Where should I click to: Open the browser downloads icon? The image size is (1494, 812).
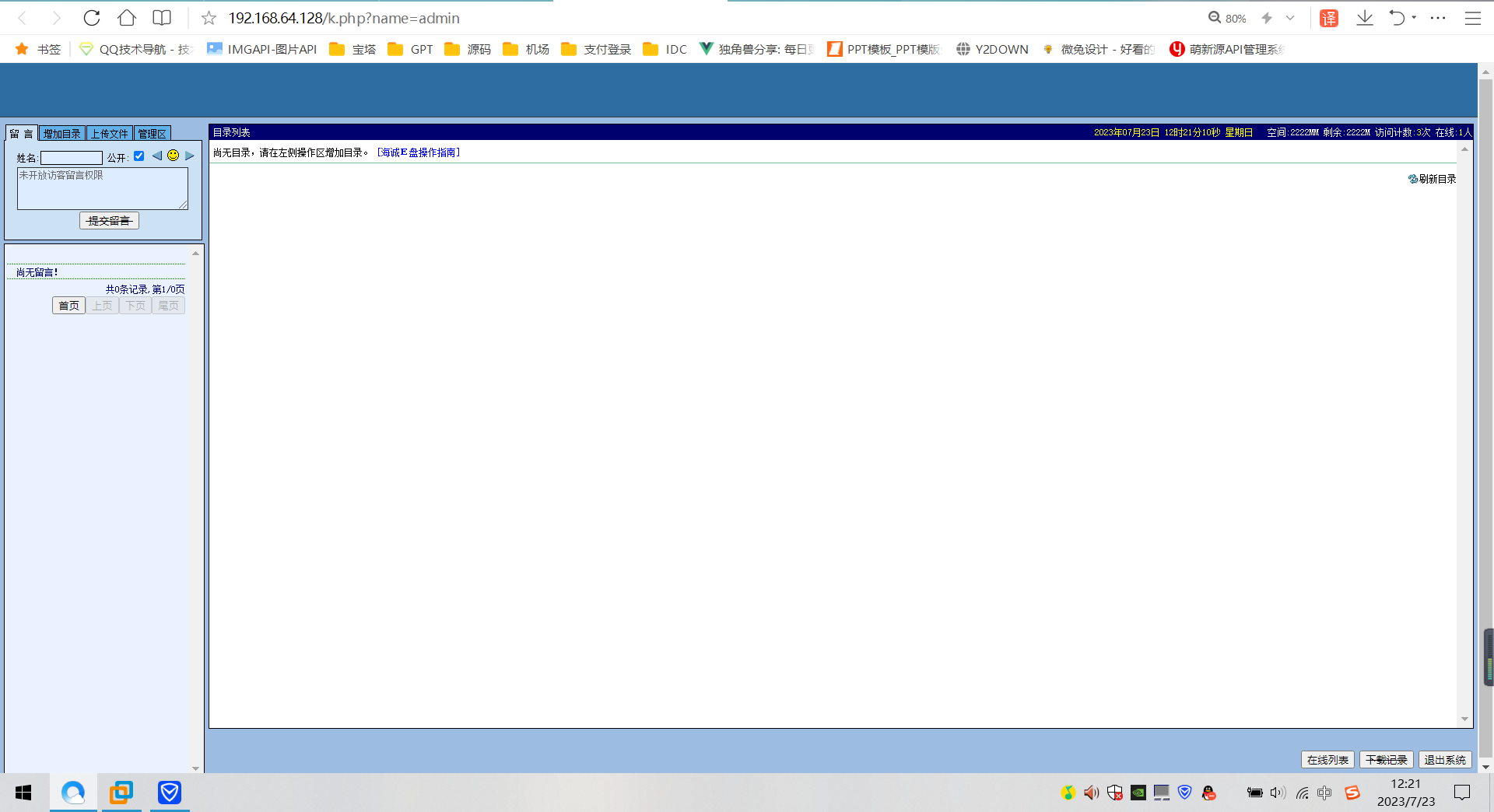tap(1365, 18)
